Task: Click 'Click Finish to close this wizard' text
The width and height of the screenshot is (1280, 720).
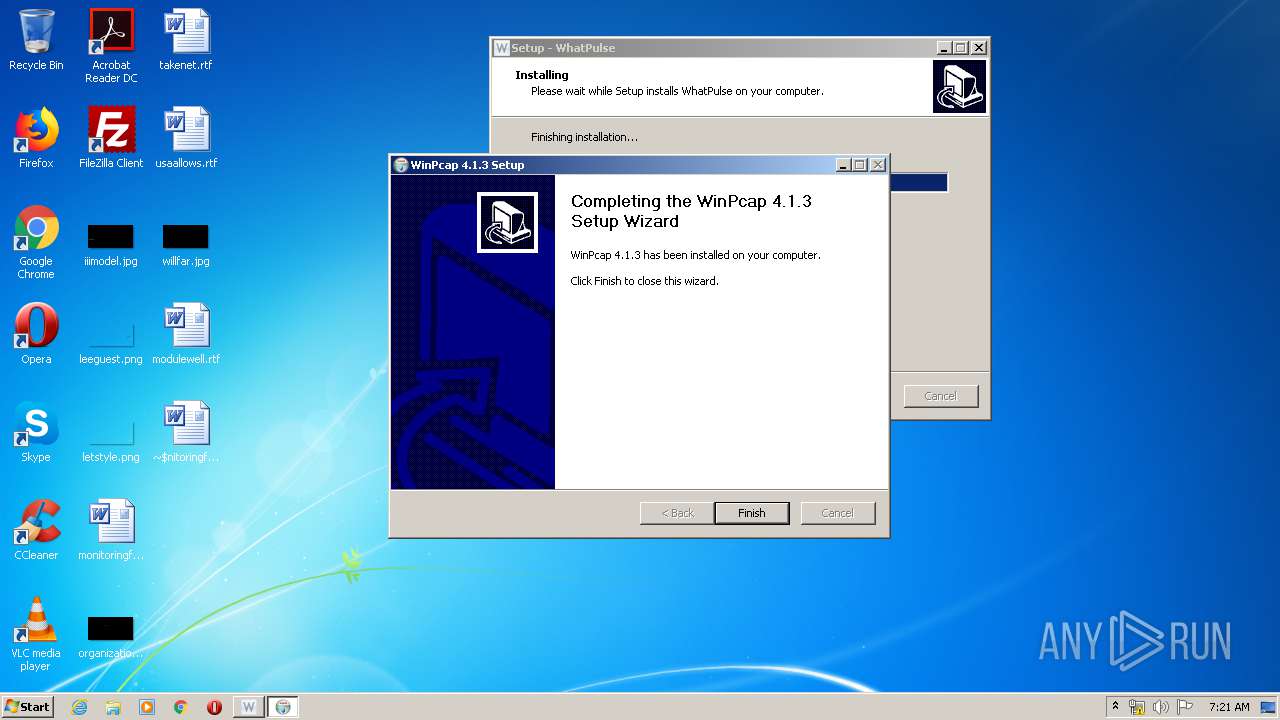Action: pyautogui.click(x=645, y=281)
